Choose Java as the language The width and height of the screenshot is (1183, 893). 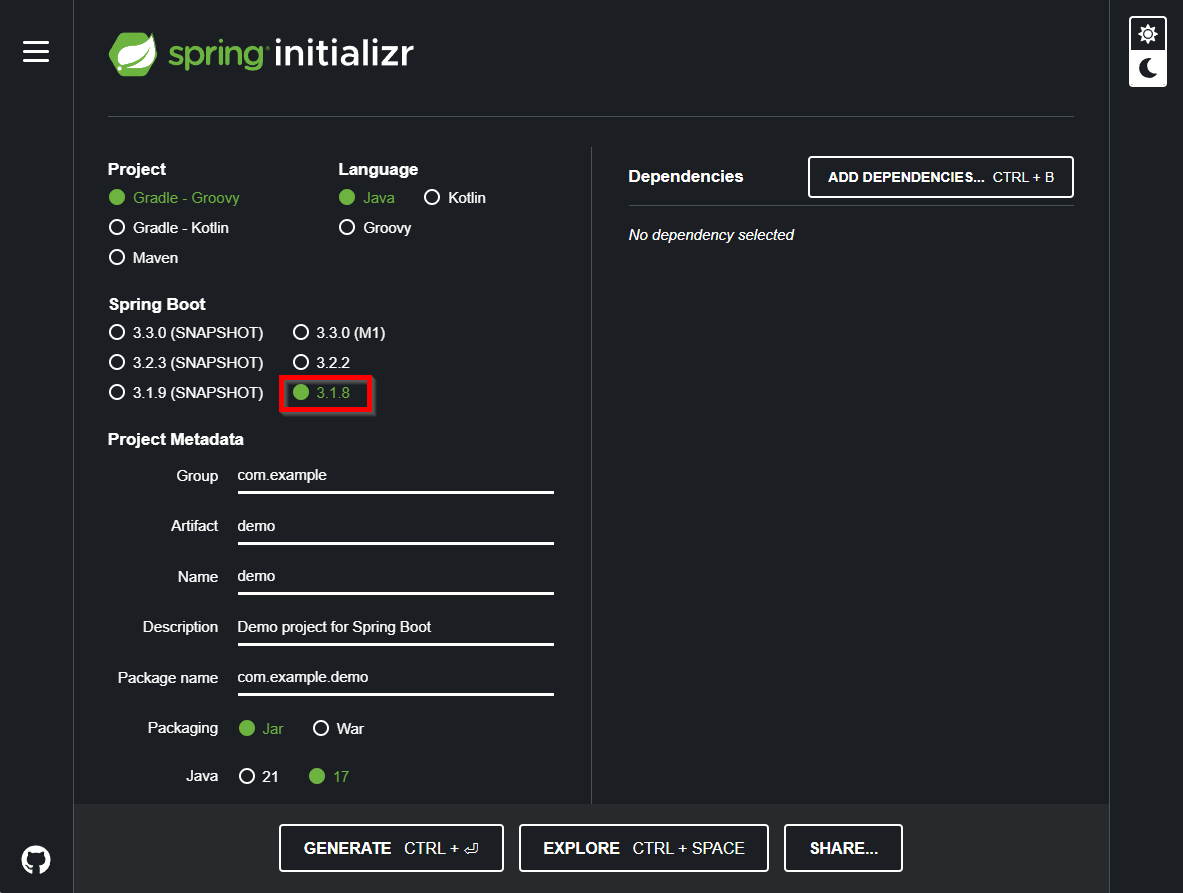(x=367, y=198)
